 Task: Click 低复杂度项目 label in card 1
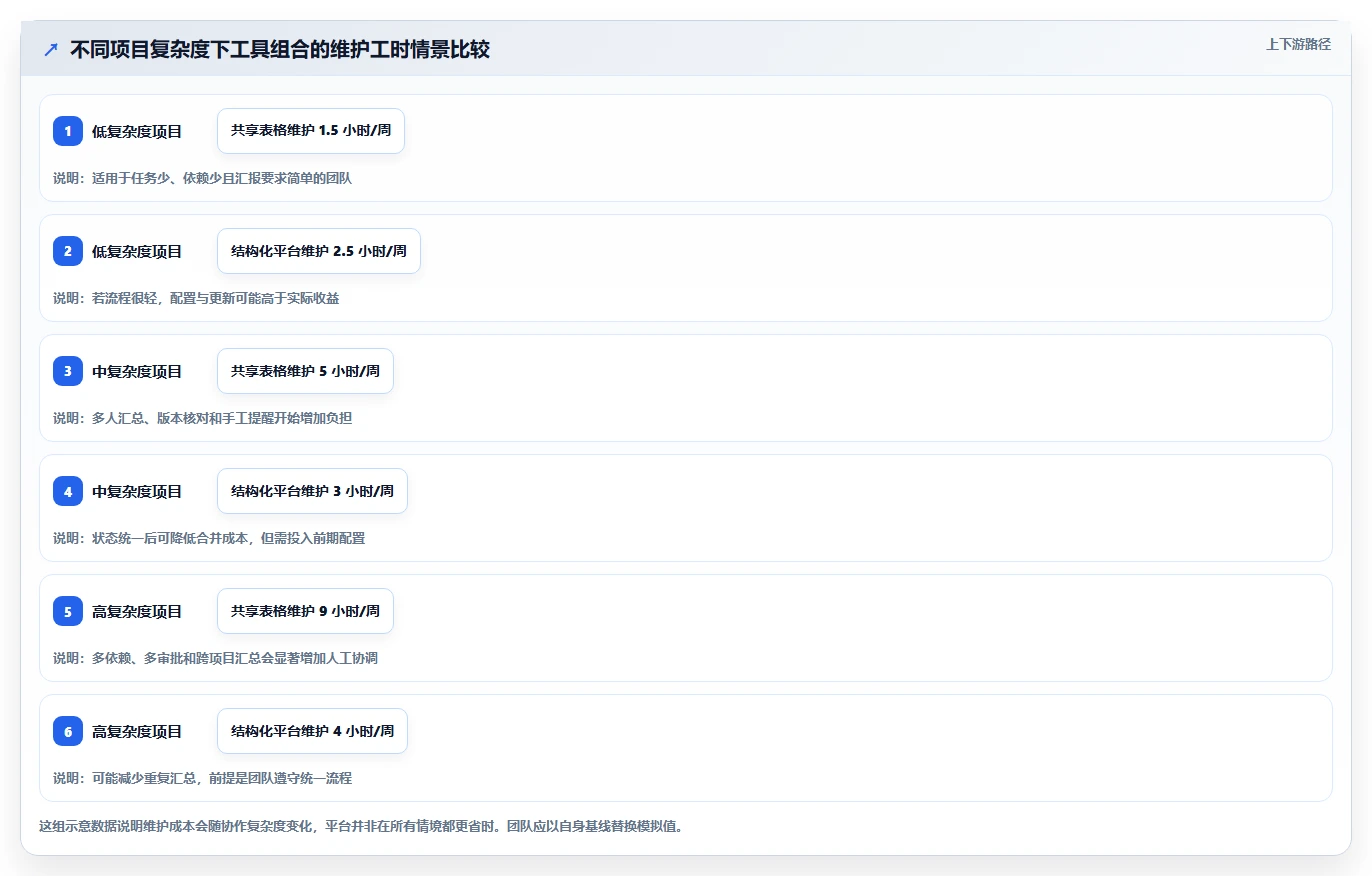137,131
